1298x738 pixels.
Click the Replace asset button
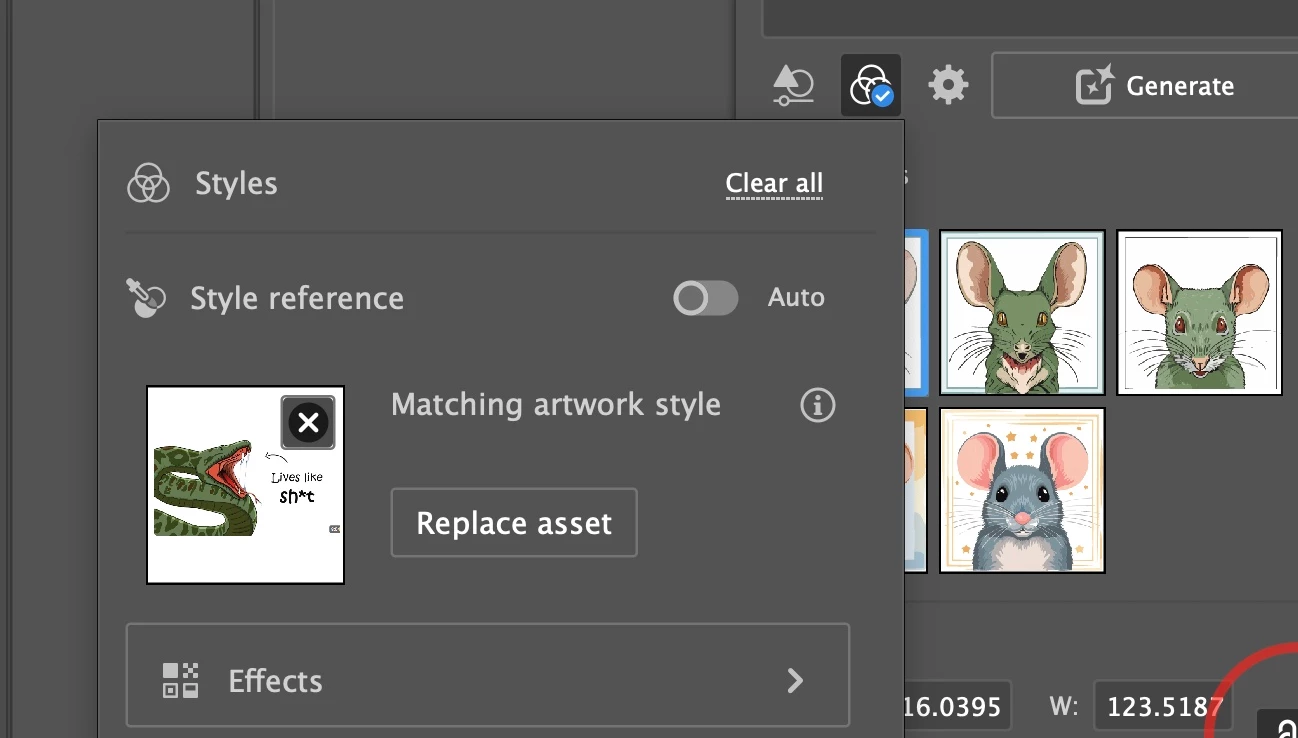point(514,523)
